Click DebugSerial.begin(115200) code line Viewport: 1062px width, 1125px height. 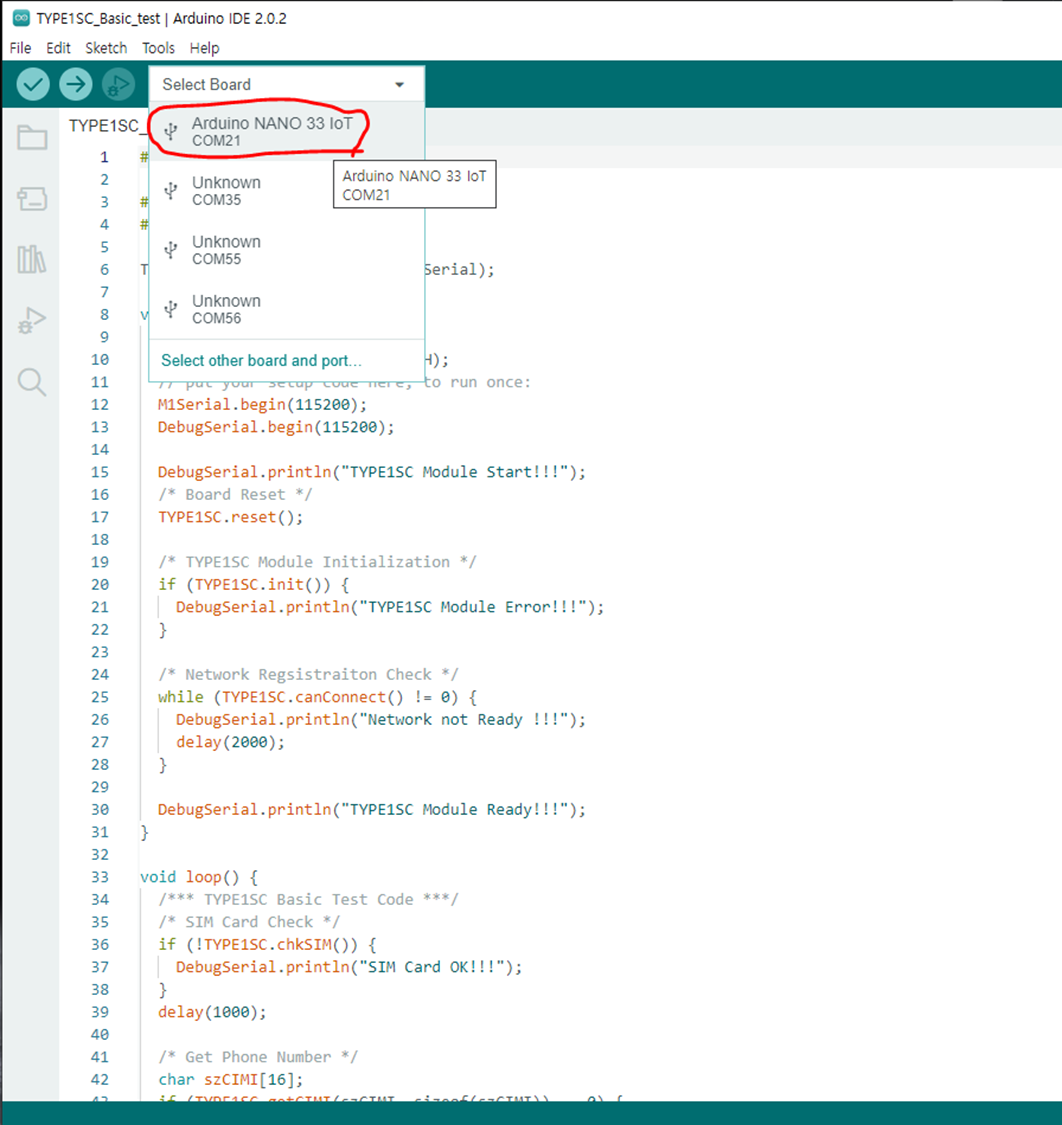click(x=276, y=427)
